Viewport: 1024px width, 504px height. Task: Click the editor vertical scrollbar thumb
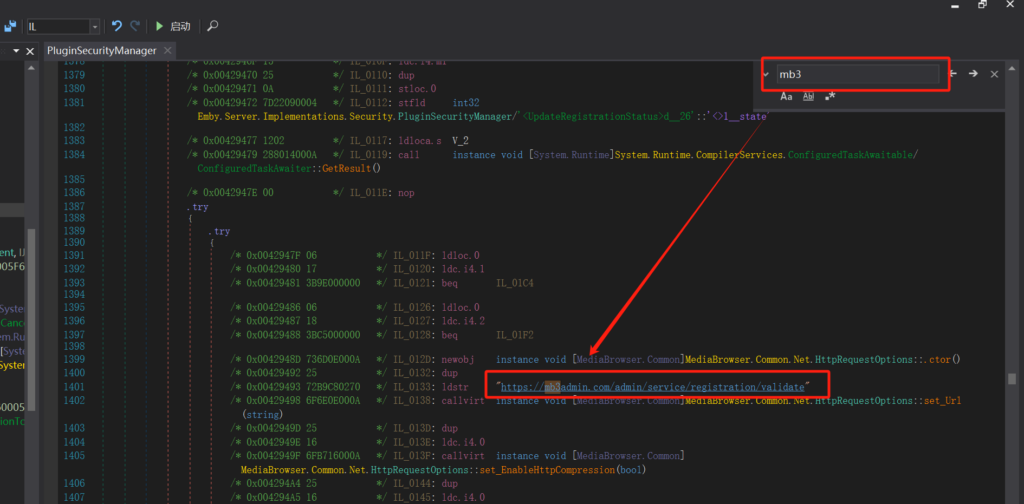tap(1012, 379)
